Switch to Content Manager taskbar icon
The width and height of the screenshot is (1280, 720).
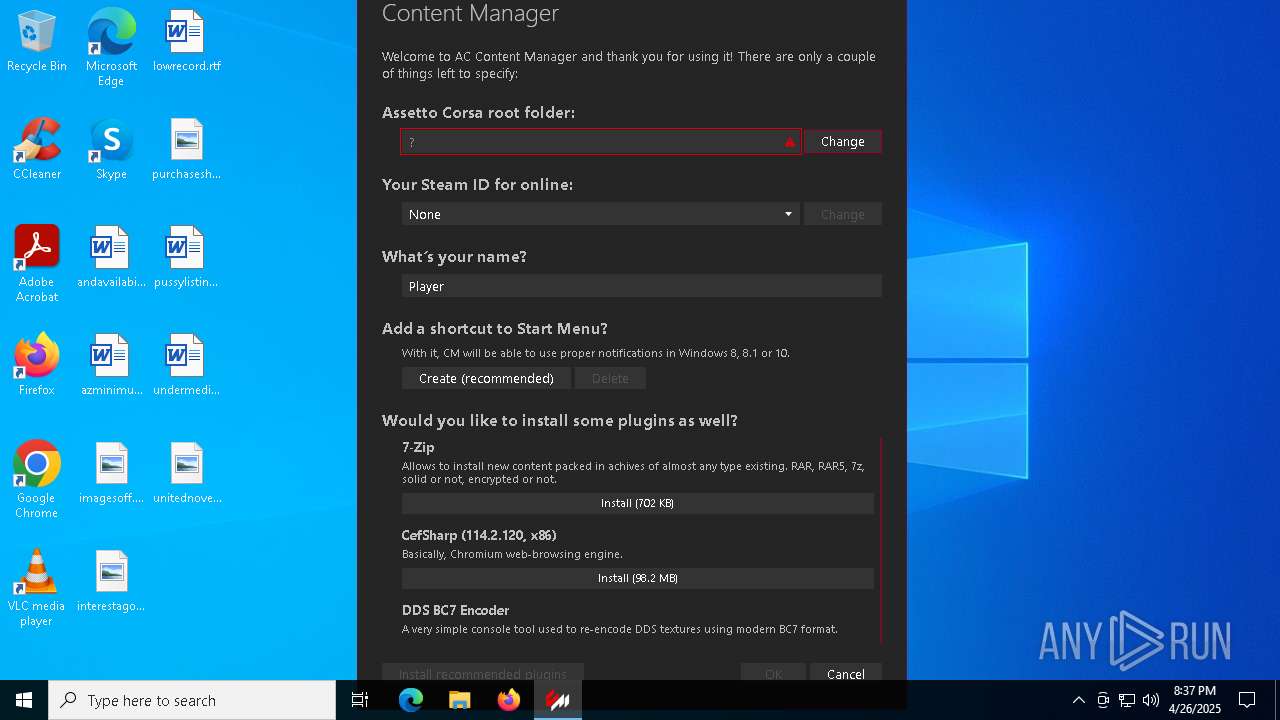pos(557,700)
